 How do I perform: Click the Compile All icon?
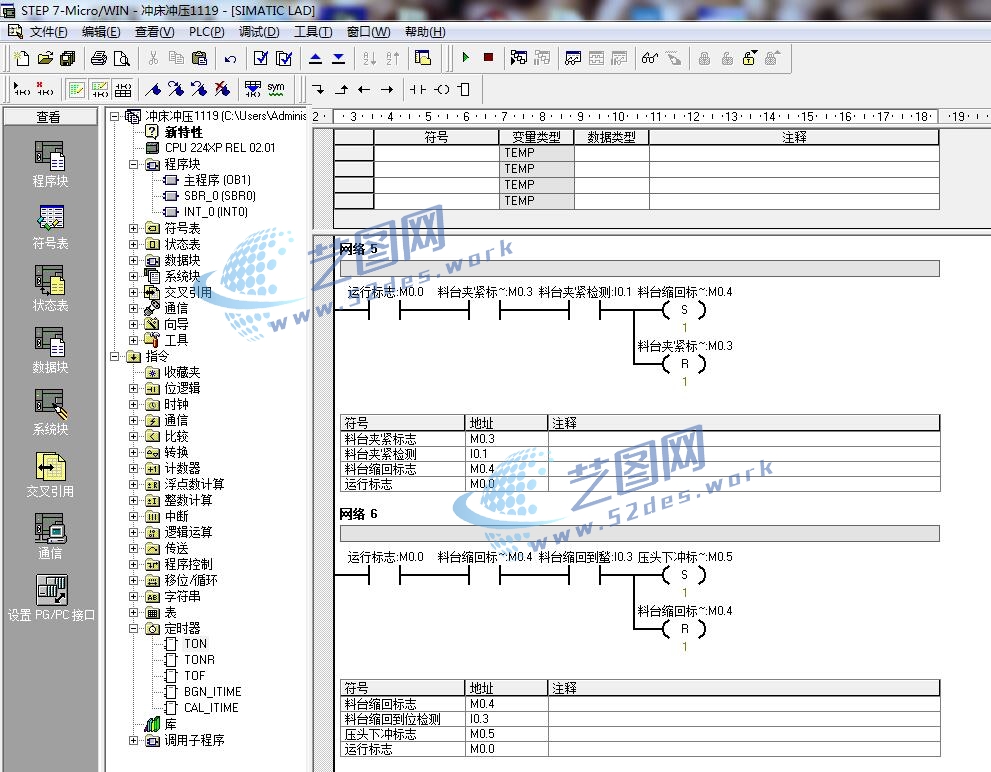(x=284, y=58)
